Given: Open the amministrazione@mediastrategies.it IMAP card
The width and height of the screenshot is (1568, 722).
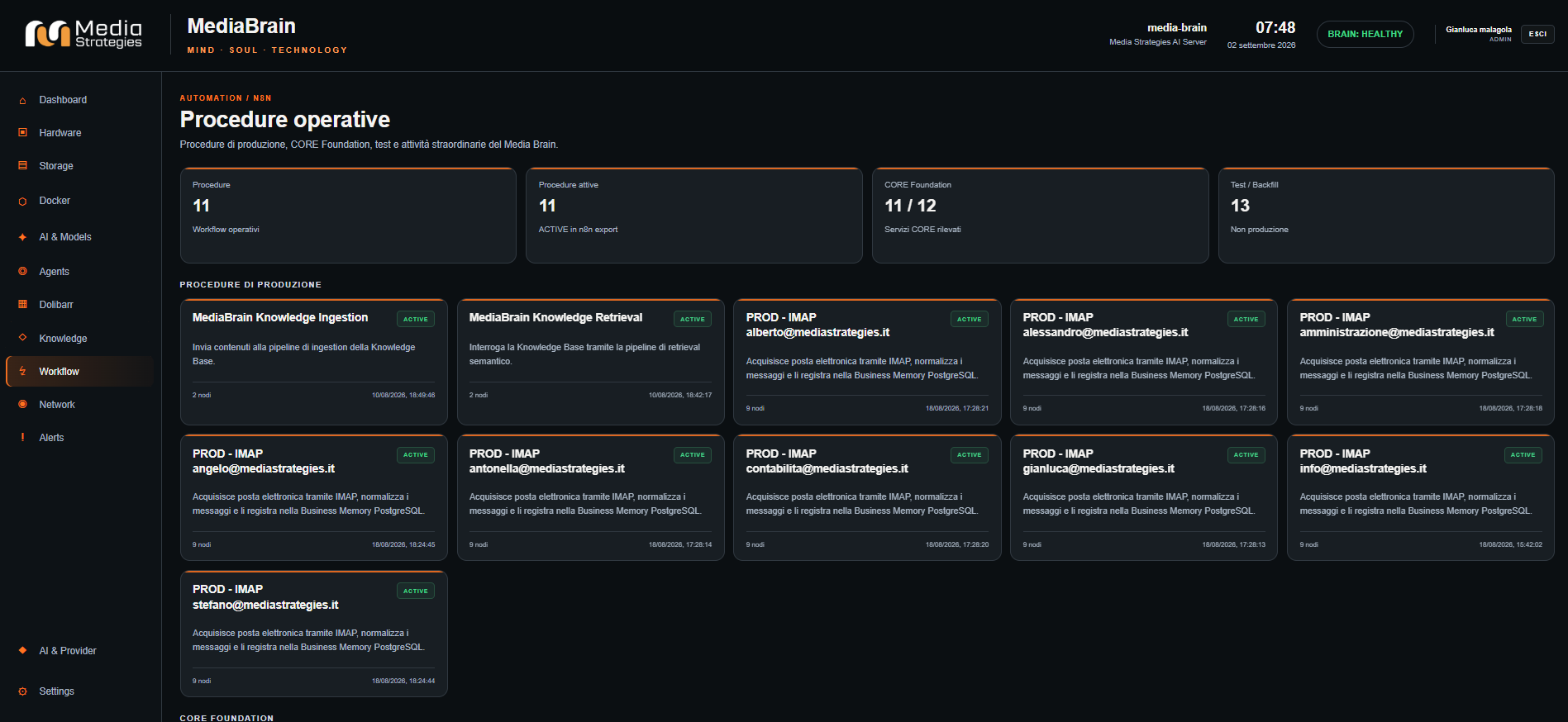Looking at the screenshot, I should click(x=1421, y=362).
